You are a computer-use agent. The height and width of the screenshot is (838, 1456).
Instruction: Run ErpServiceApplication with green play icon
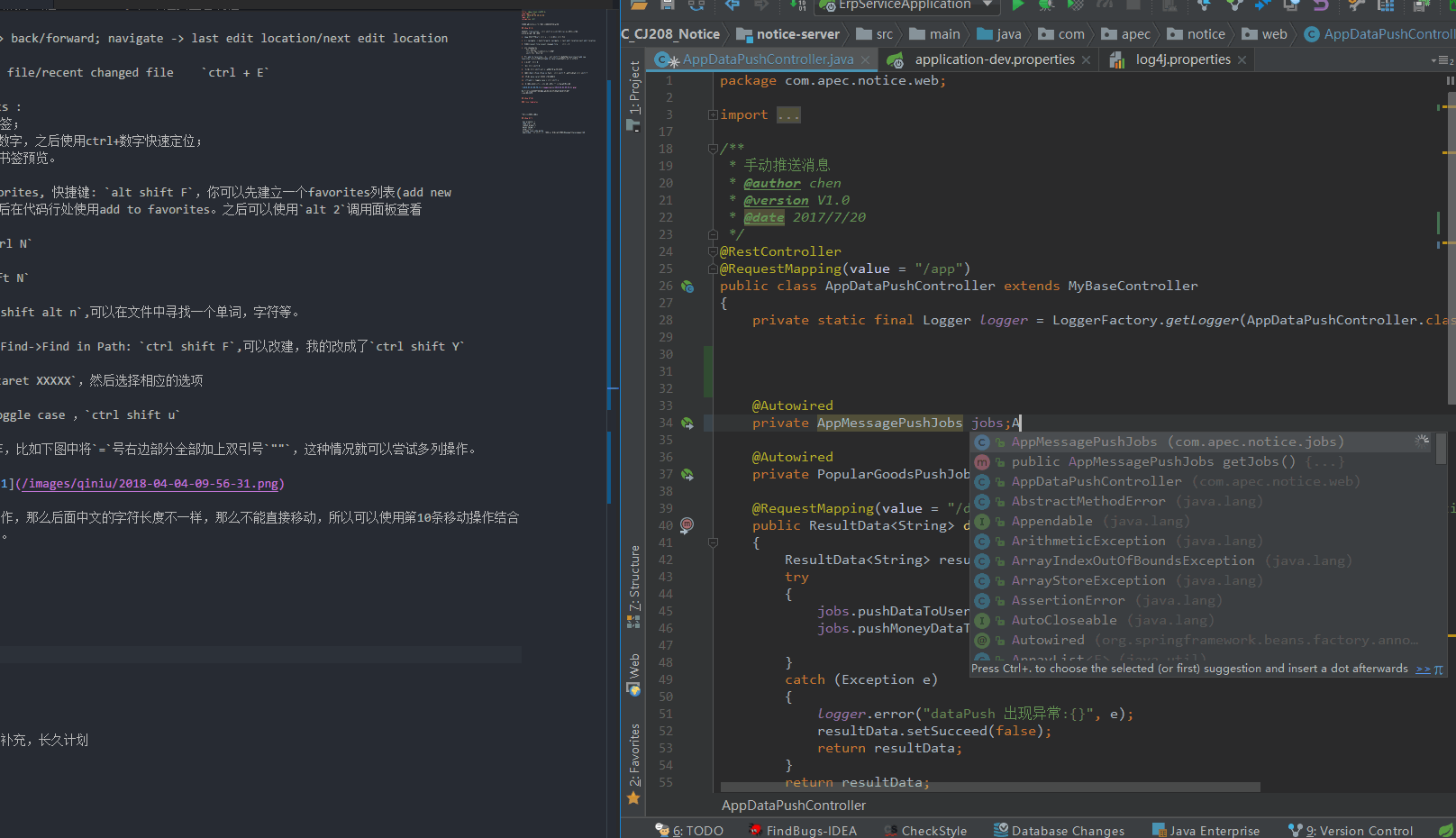tap(1017, 5)
